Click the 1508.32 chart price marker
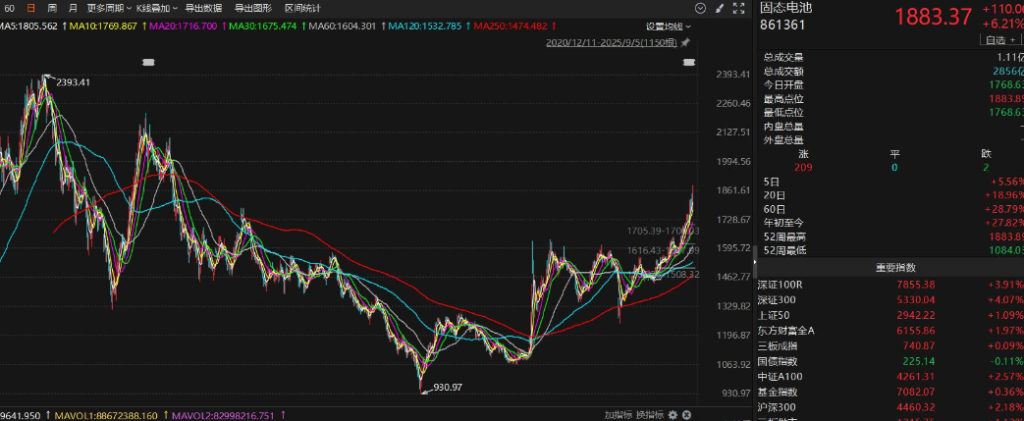The width and height of the screenshot is (1024, 421). tap(683, 275)
